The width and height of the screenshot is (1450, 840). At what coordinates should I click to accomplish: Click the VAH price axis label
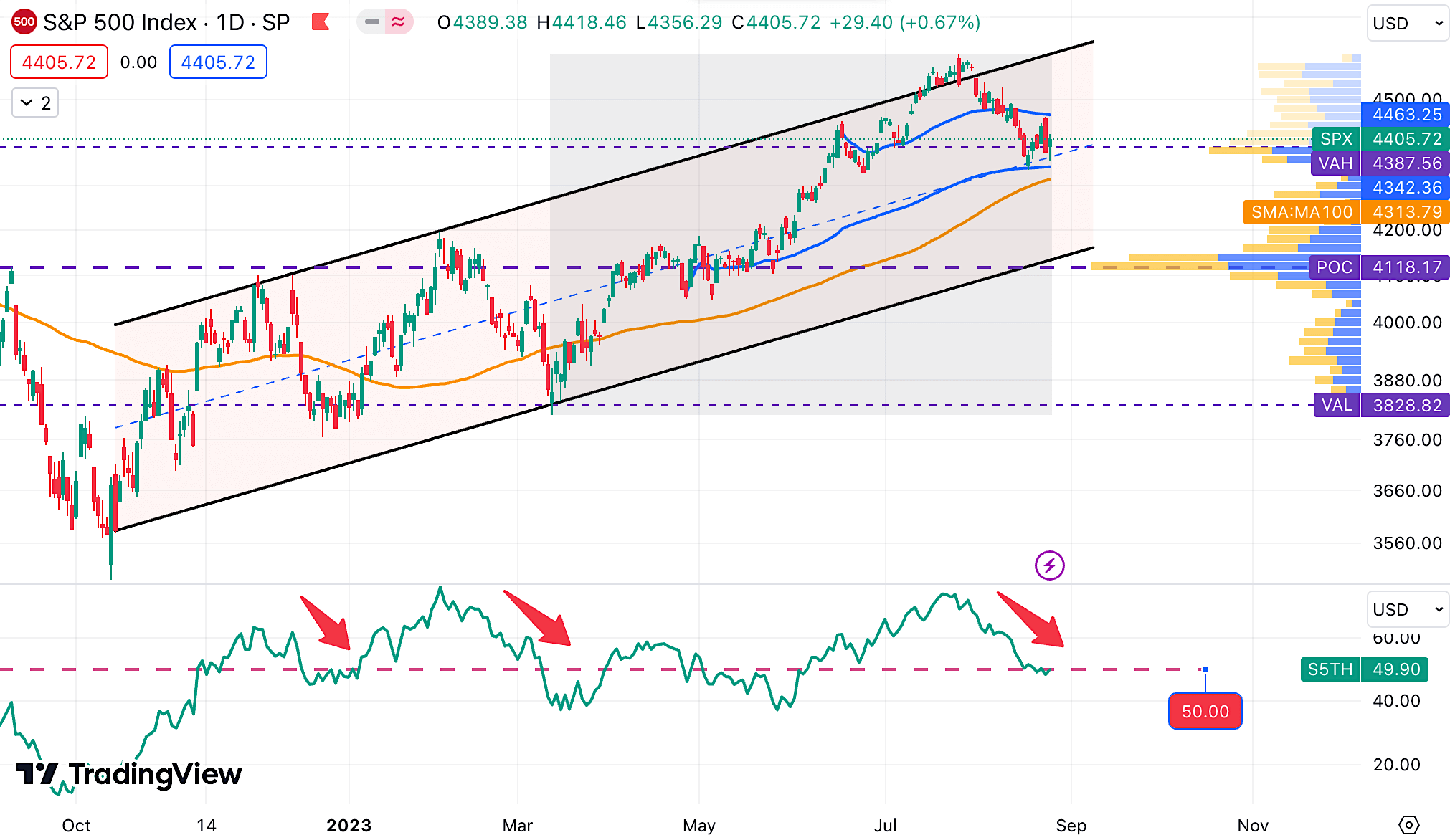click(1335, 163)
